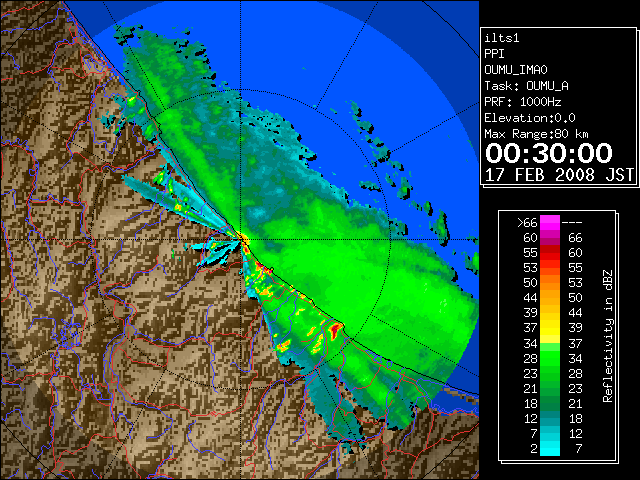The width and height of the screenshot is (640, 480).
Task: Click the 'Task: OUMU_A' line
Action: [x=527, y=86]
